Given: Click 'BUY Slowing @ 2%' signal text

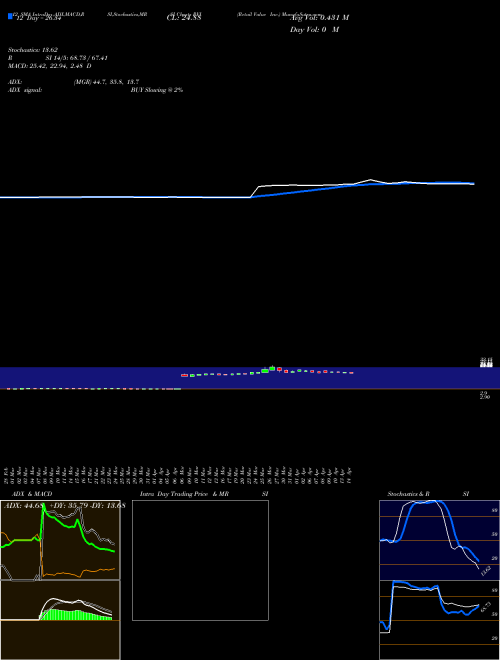Looking at the screenshot, I should pos(157,90).
